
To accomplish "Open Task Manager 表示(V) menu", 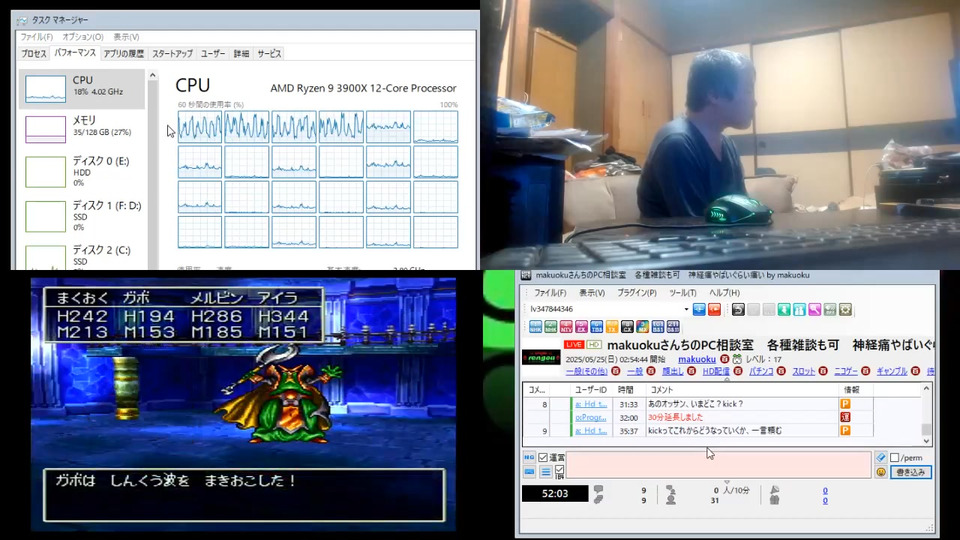I will click(x=126, y=37).
